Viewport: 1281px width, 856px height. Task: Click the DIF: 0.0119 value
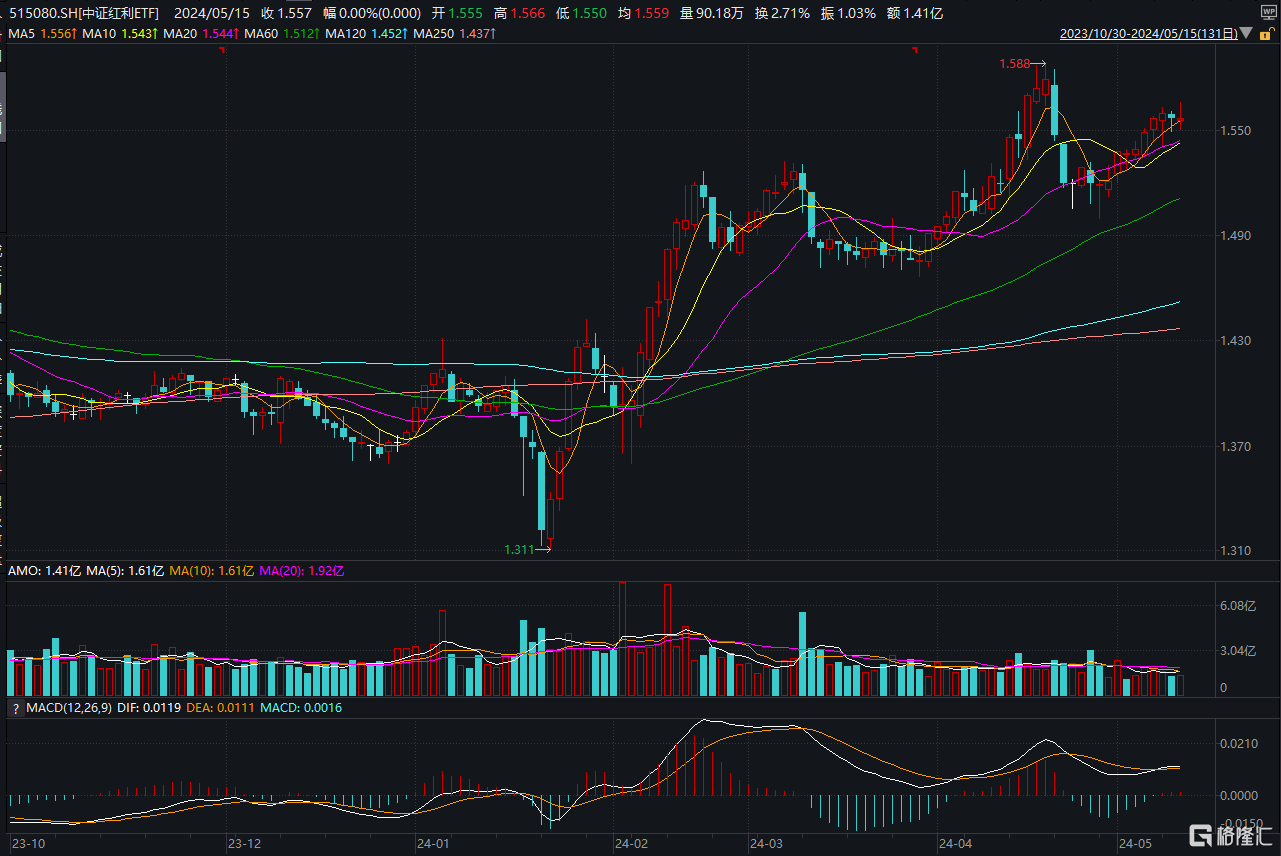coord(150,708)
